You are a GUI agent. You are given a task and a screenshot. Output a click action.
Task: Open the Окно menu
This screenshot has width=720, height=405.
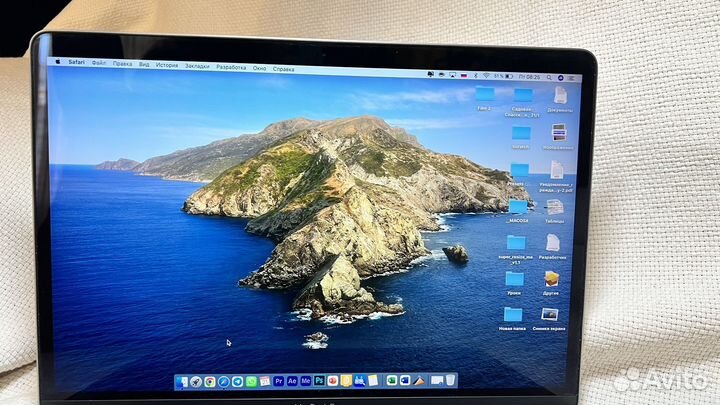click(x=259, y=68)
